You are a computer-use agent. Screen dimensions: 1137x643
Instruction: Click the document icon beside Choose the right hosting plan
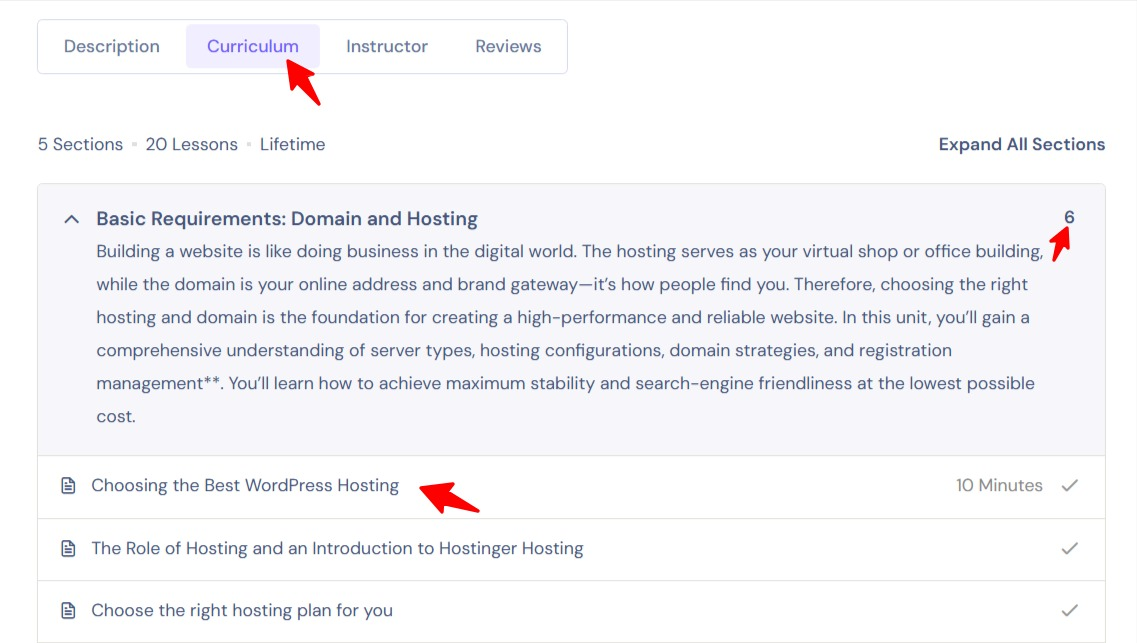coord(68,611)
